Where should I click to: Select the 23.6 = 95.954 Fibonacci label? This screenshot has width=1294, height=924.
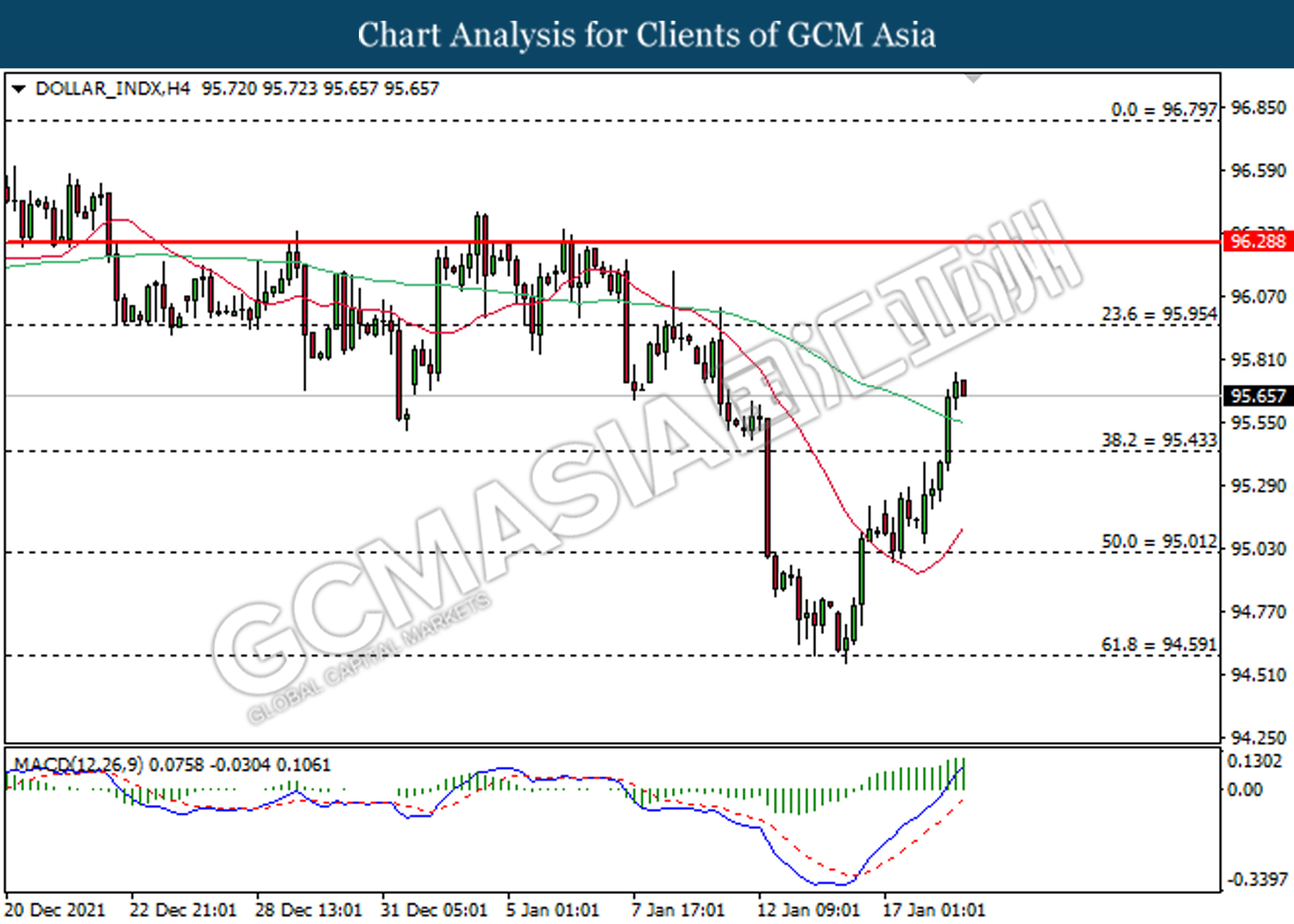pyautogui.click(x=1159, y=314)
